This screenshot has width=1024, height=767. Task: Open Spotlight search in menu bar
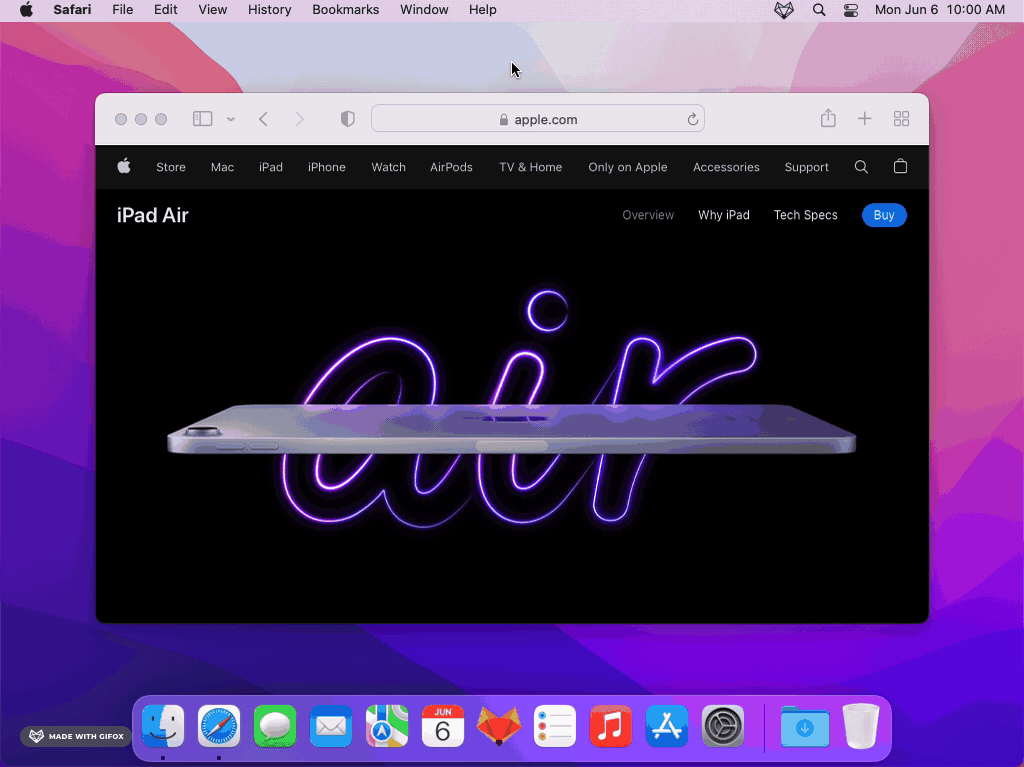tap(819, 10)
